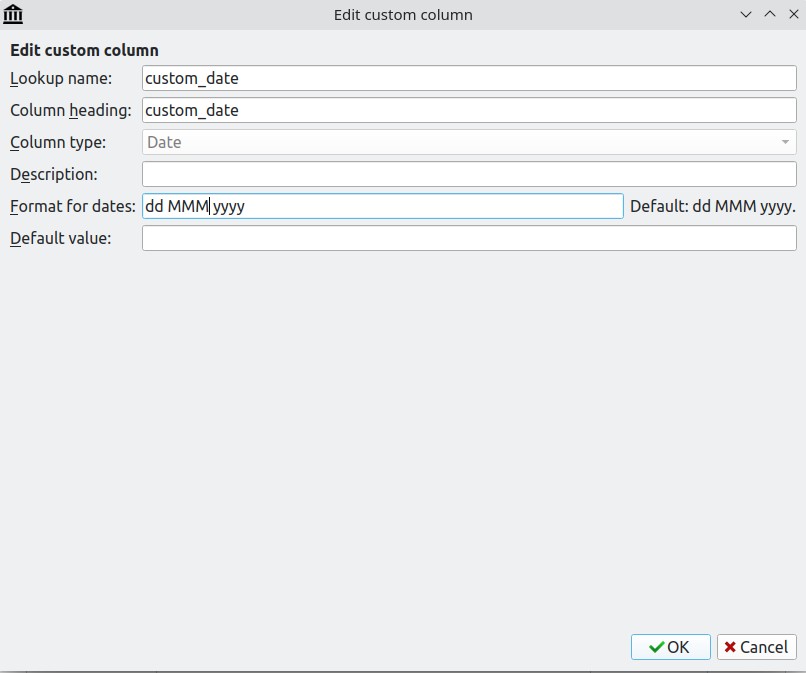806x673 pixels.
Task: Minimize the Edit custom column window
Action: click(746, 14)
